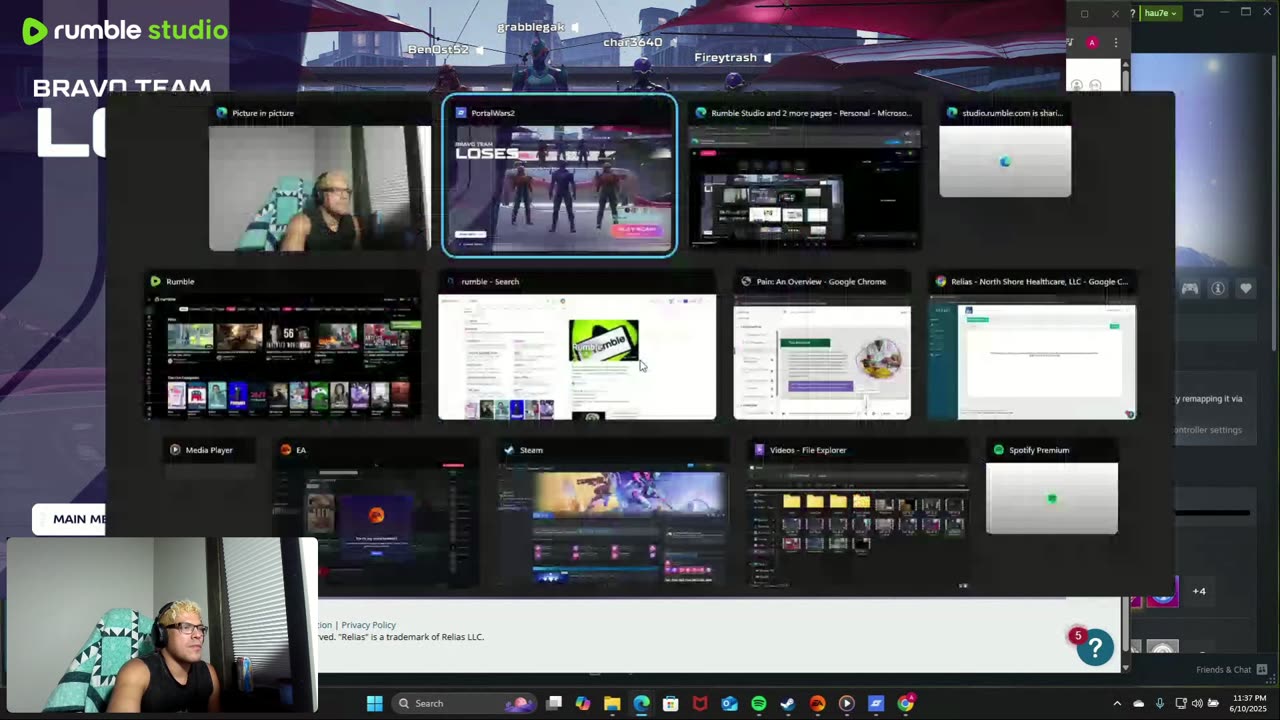Image resolution: width=1280 pixels, height=720 pixels.
Task: Open the Privacy Policy link
Action: (368, 625)
